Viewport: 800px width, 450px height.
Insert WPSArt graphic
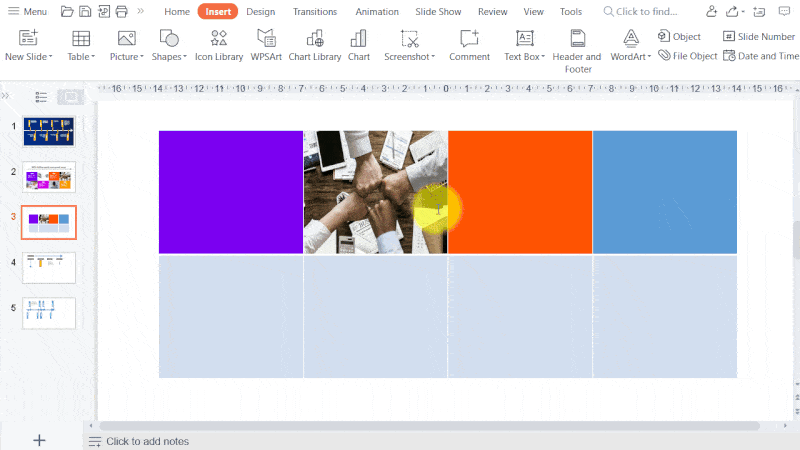[266, 45]
